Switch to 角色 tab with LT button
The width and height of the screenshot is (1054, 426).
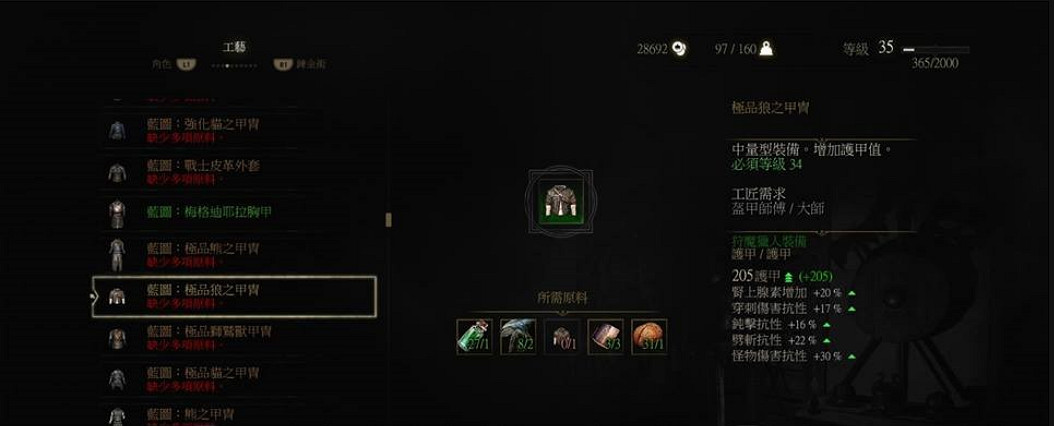click(x=174, y=65)
